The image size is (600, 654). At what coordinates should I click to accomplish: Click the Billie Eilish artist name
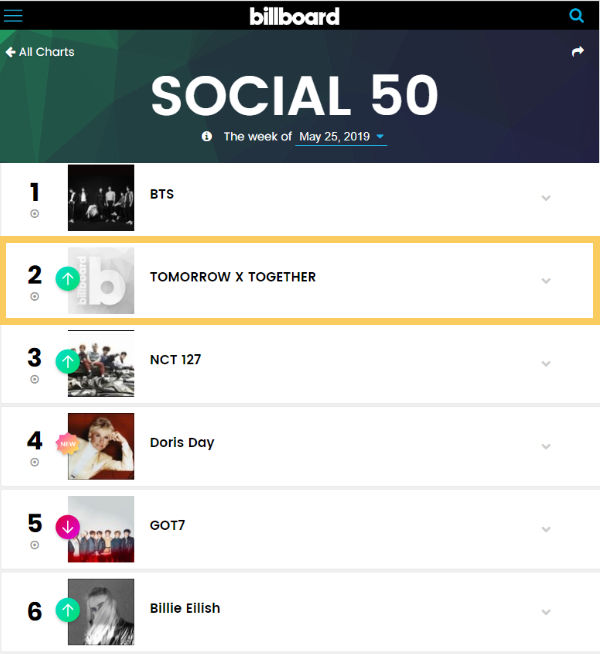click(x=185, y=608)
